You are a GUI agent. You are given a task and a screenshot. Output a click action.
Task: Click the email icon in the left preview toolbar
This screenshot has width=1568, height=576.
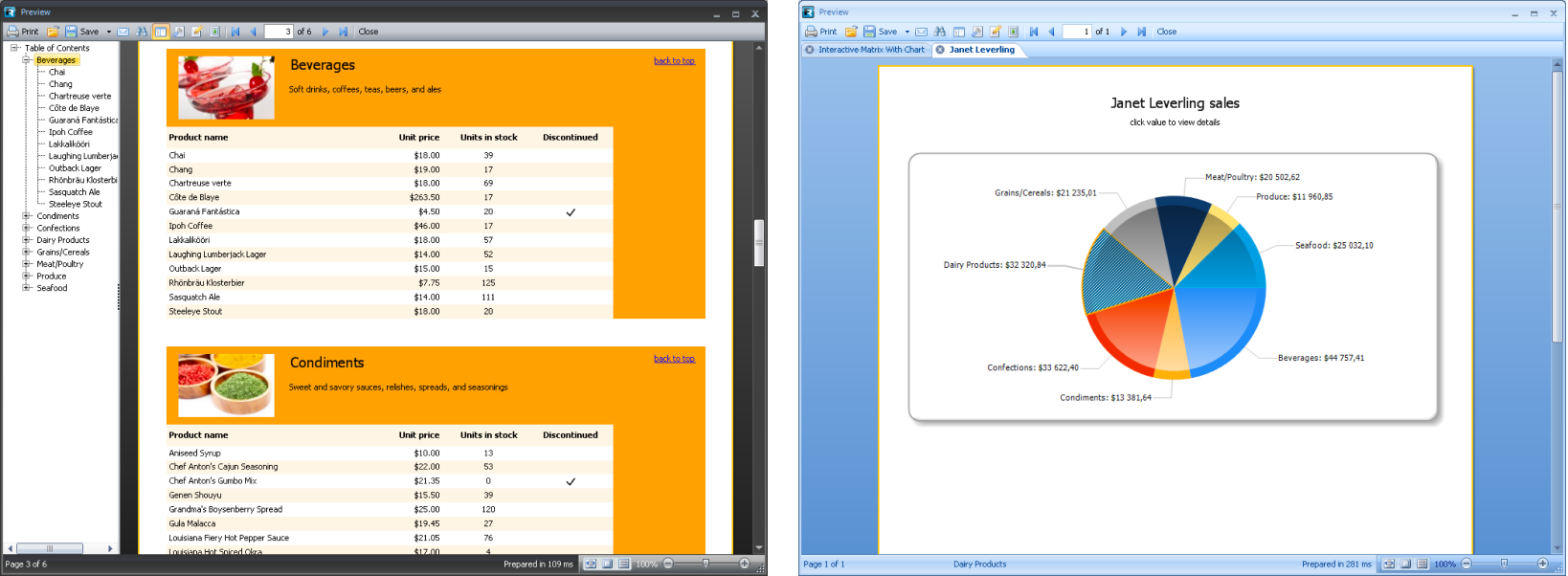[x=123, y=32]
